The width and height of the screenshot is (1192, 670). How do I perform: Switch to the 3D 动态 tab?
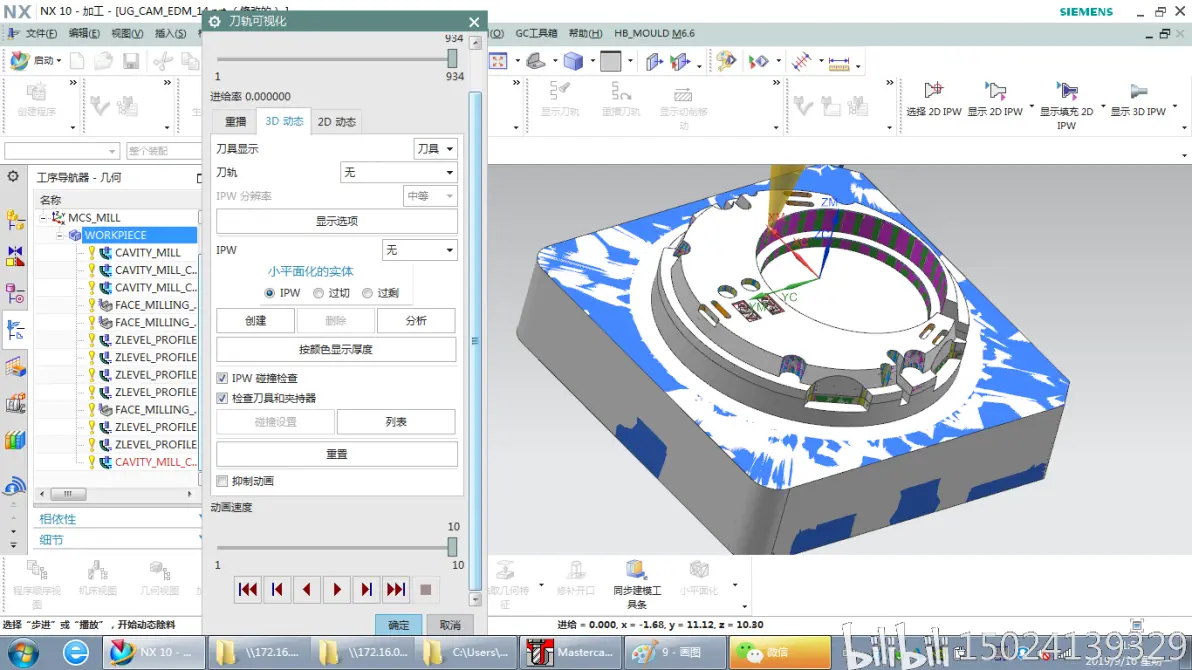tap(284, 122)
